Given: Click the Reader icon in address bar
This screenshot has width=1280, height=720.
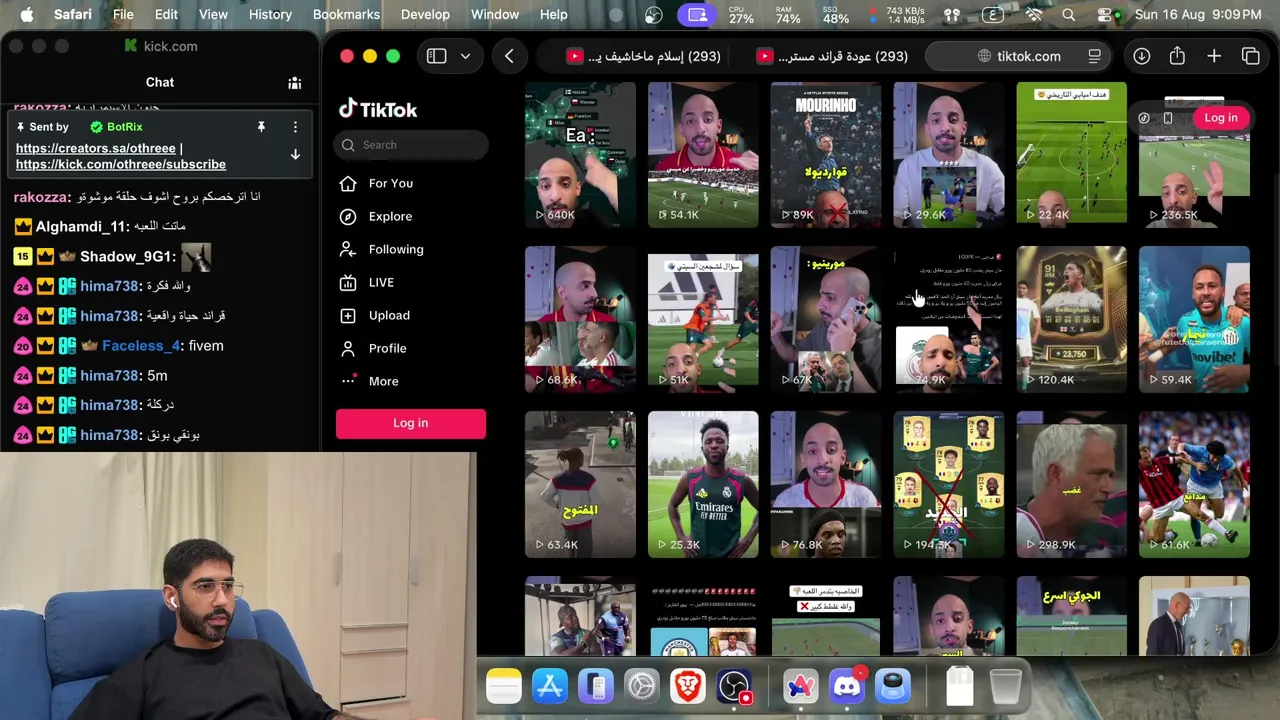Looking at the screenshot, I should coord(1095,56).
